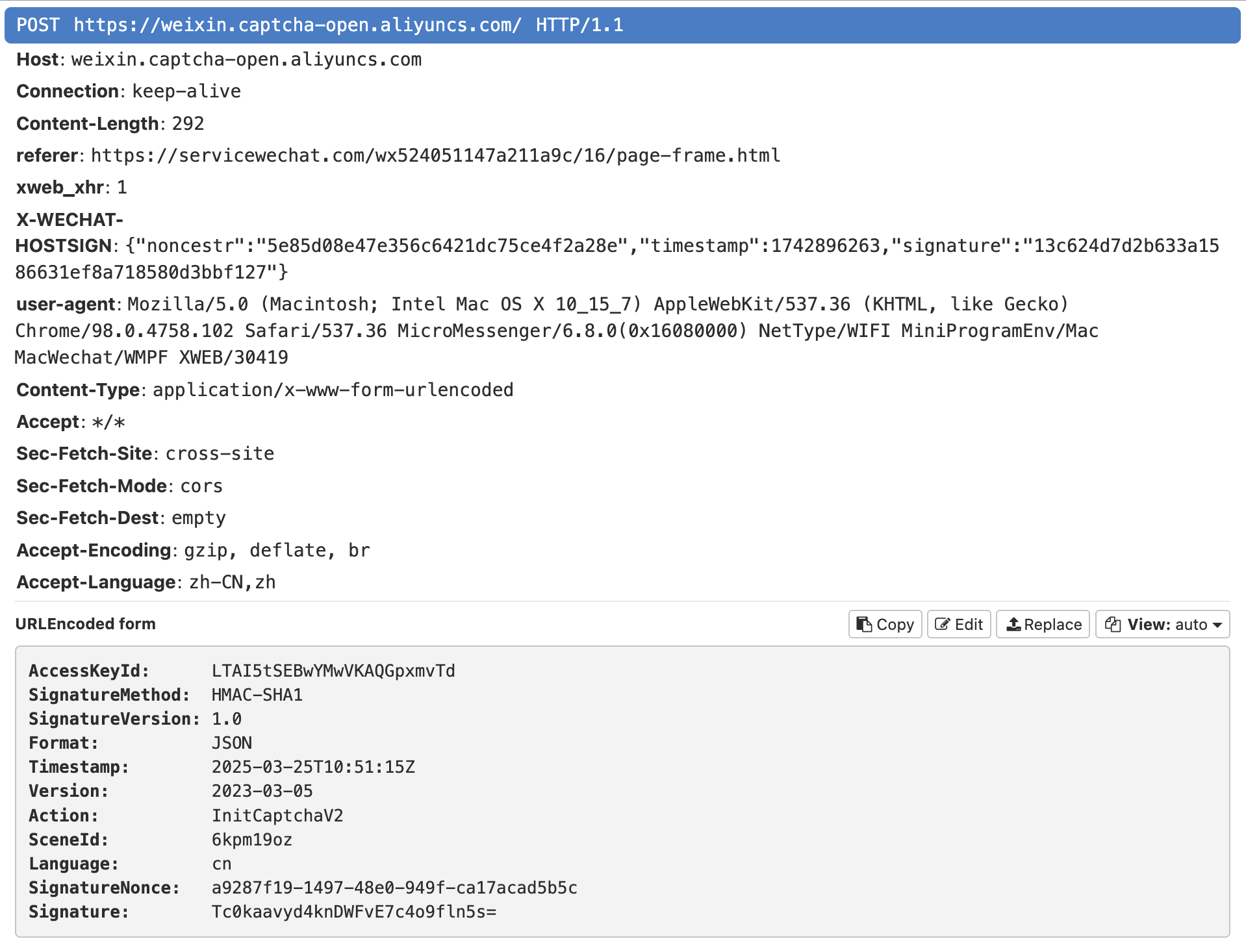Image resolution: width=1246 pixels, height=952 pixels.
Task: Click the POST request URL header bar
Action: [x=622, y=25]
